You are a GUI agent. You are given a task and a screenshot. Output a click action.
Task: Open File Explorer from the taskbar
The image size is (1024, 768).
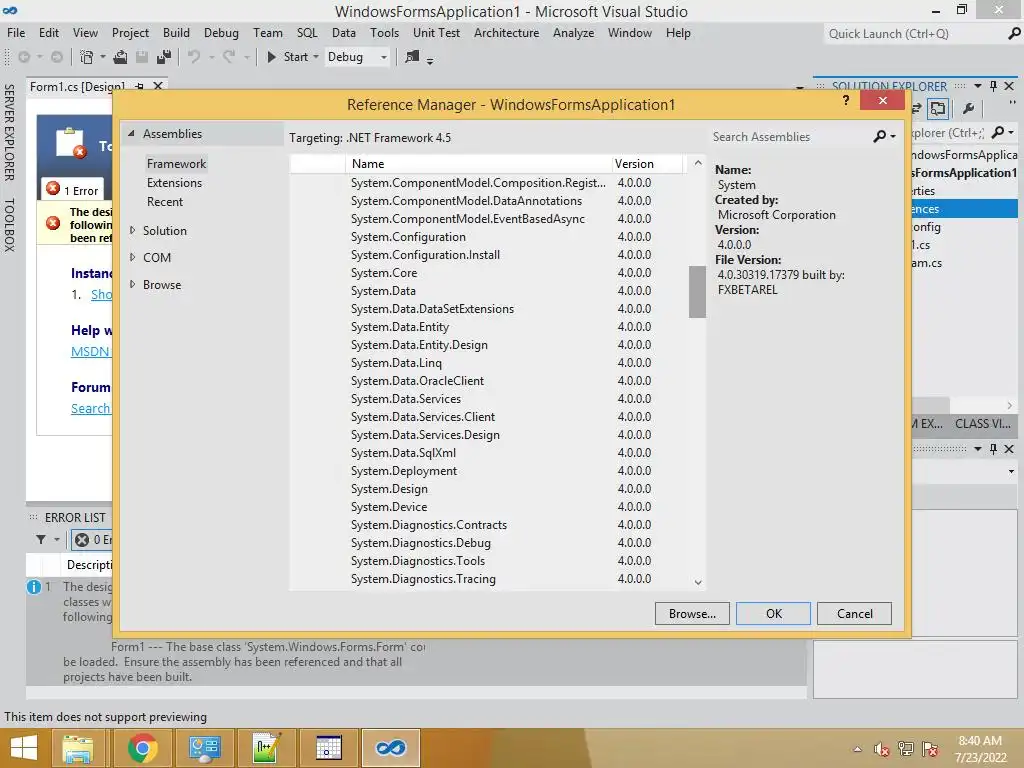point(78,748)
